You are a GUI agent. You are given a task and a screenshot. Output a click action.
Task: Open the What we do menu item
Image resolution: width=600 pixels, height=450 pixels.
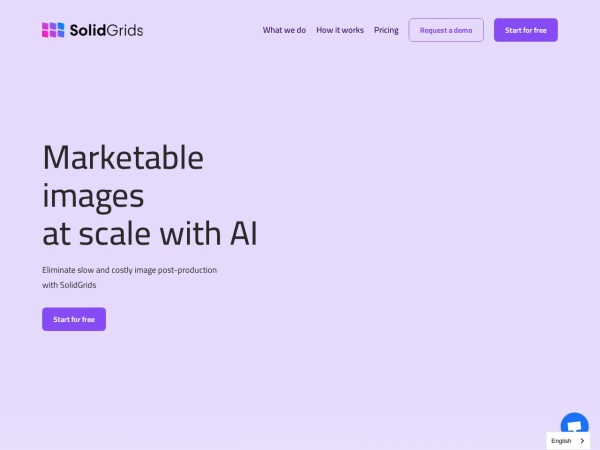click(x=284, y=30)
